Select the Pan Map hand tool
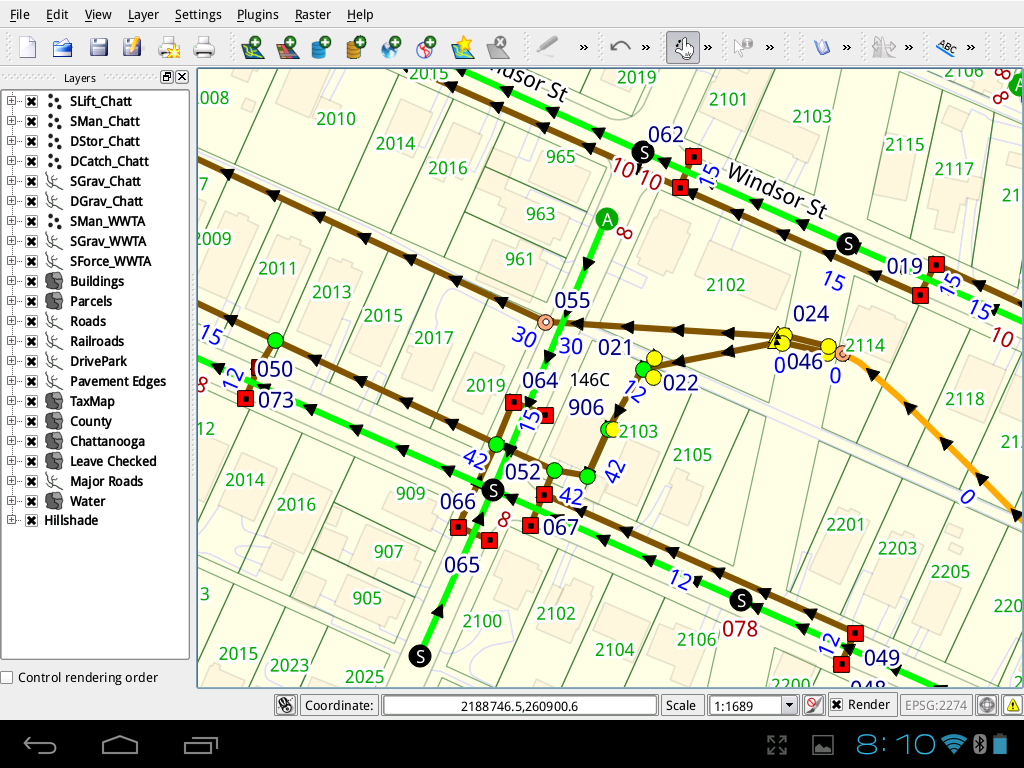Image resolution: width=1024 pixels, height=768 pixels. pos(683,47)
